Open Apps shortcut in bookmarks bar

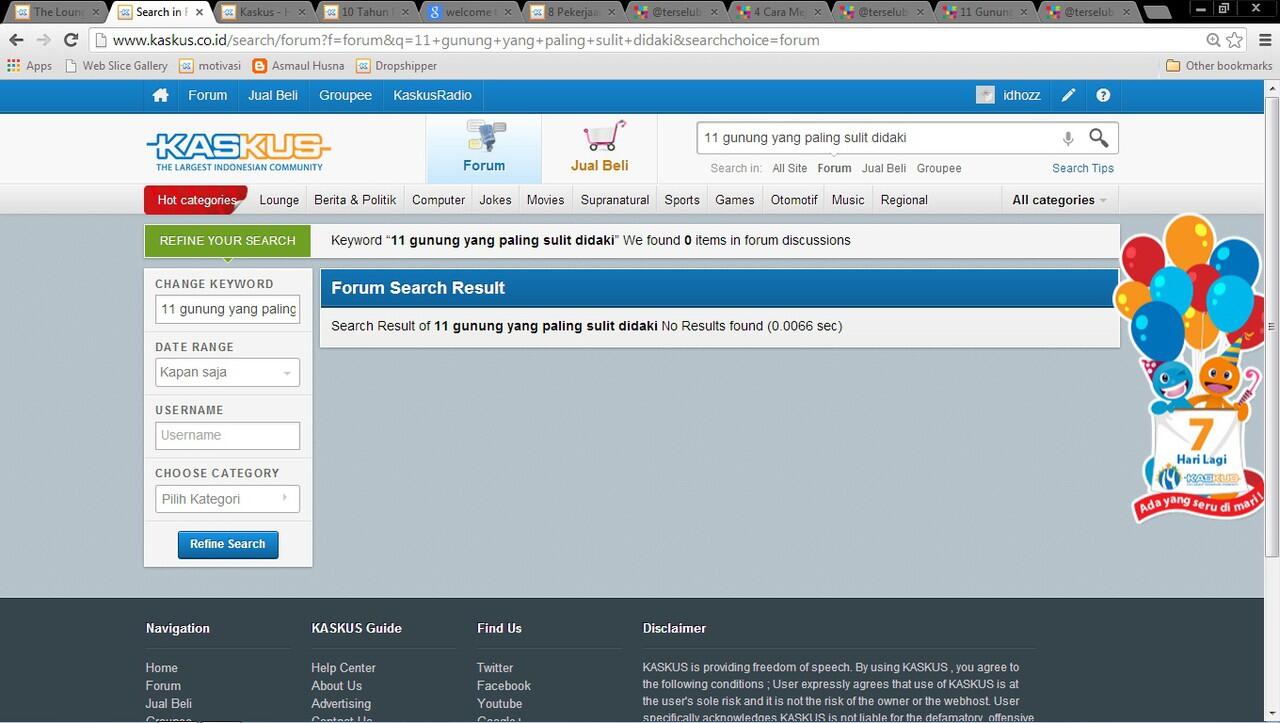(29, 66)
